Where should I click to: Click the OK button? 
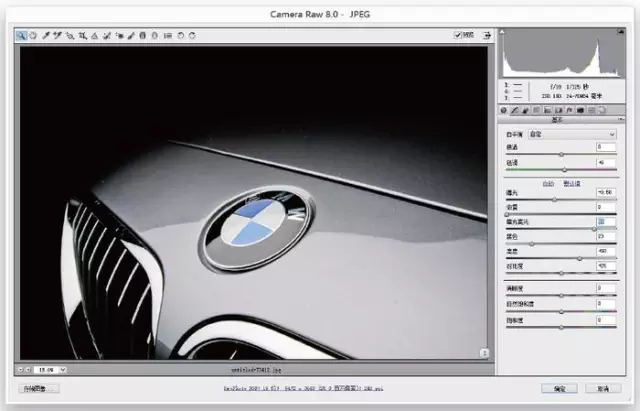pyautogui.click(x=559, y=388)
